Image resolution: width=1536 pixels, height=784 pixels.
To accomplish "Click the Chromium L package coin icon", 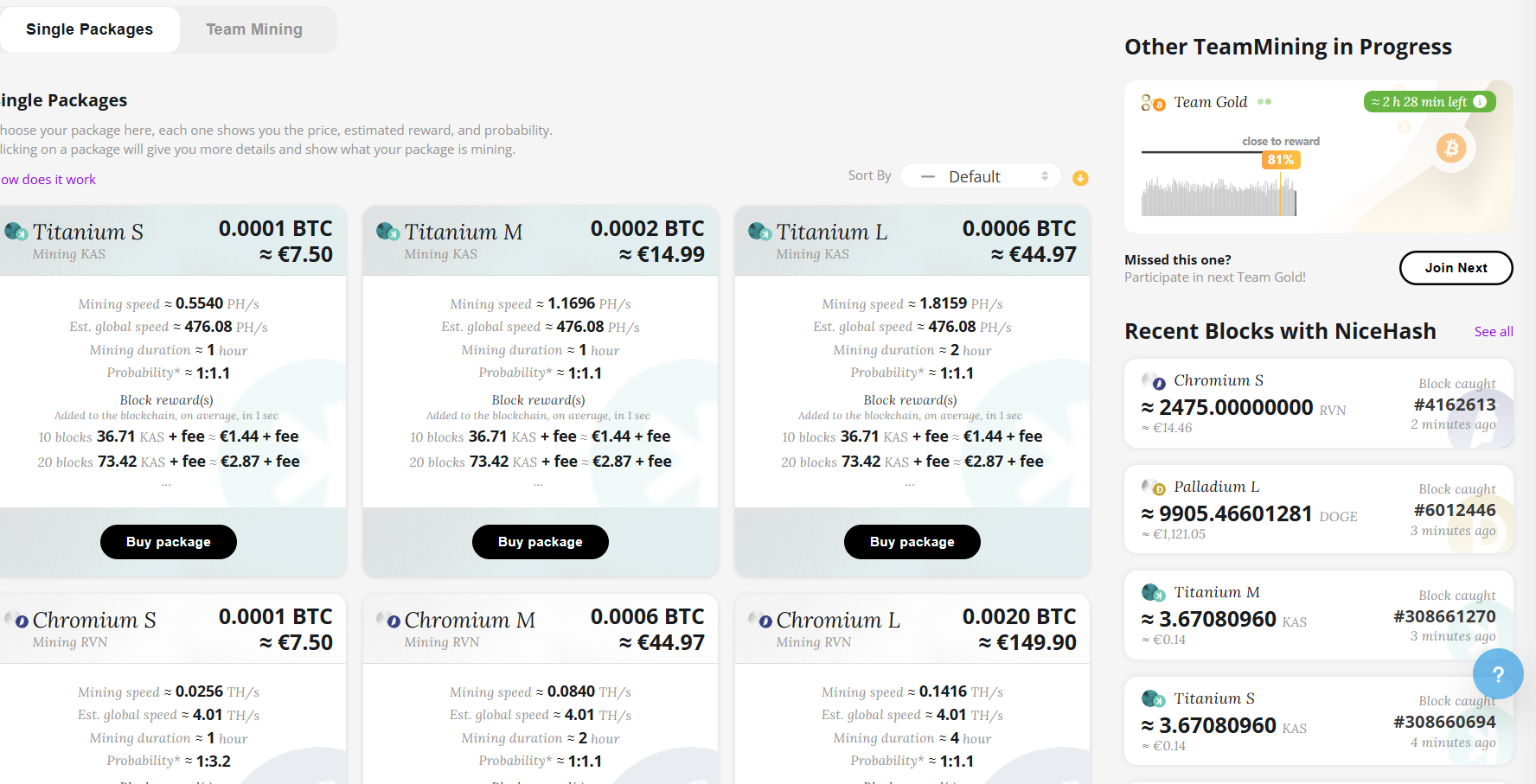I will [x=760, y=620].
